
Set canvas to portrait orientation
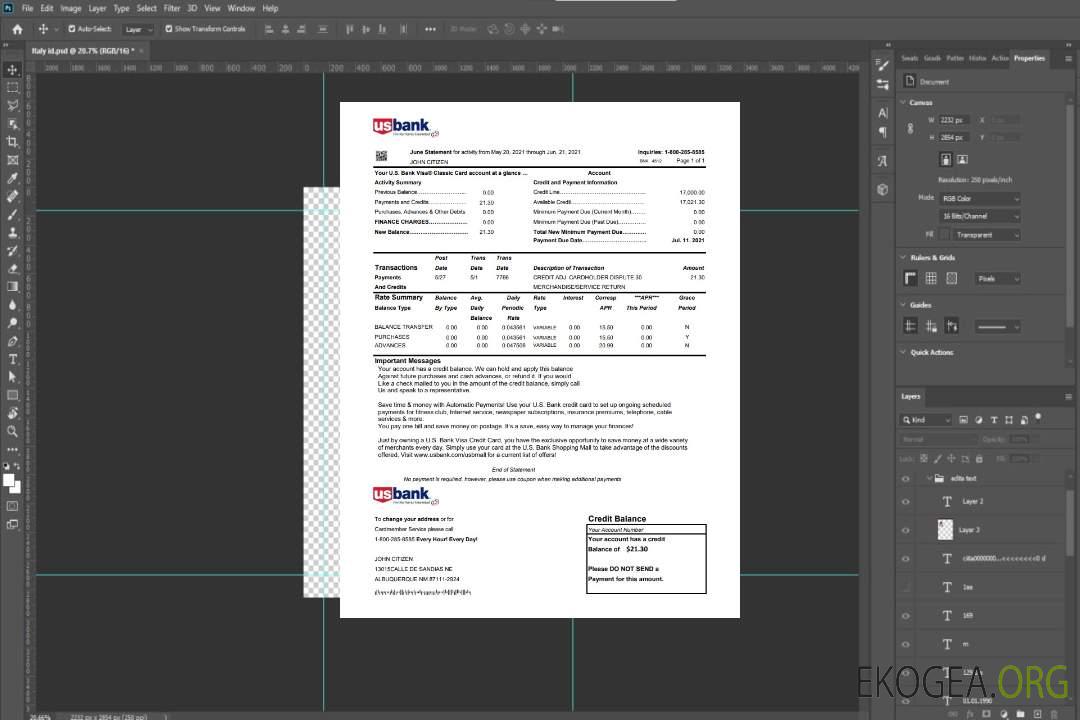click(x=946, y=160)
